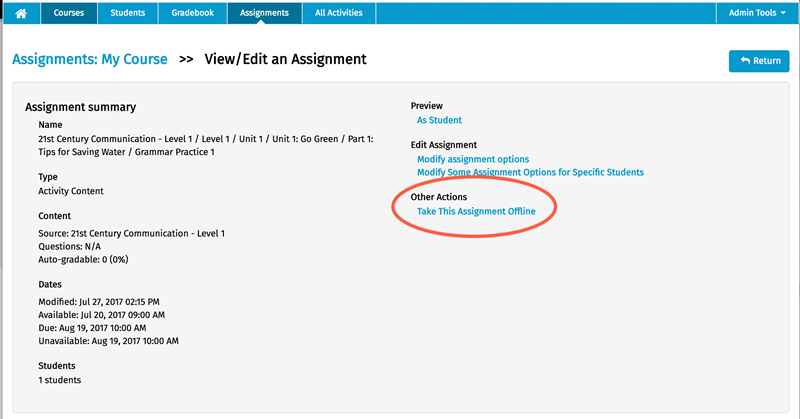
Task: Click the Unavailable: Aug 19, 2017 date
Action: [x=109, y=341]
